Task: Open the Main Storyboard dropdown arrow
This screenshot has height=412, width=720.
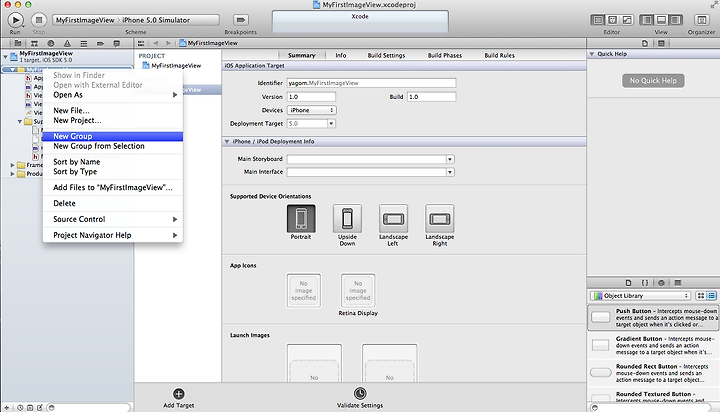Action: tap(450, 159)
